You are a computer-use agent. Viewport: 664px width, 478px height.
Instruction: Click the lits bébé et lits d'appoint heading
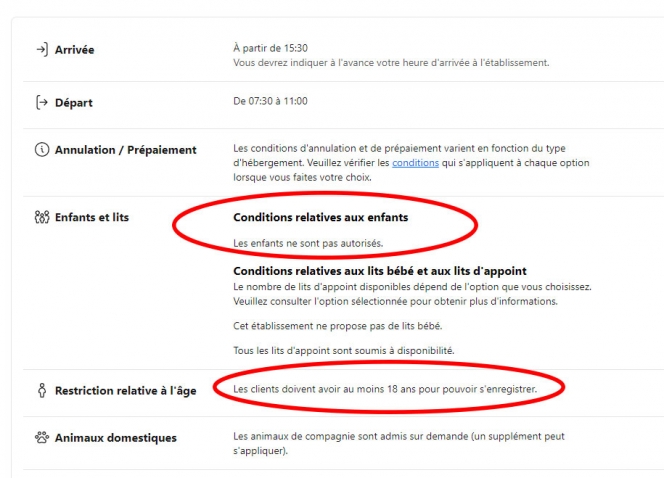click(x=380, y=271)
